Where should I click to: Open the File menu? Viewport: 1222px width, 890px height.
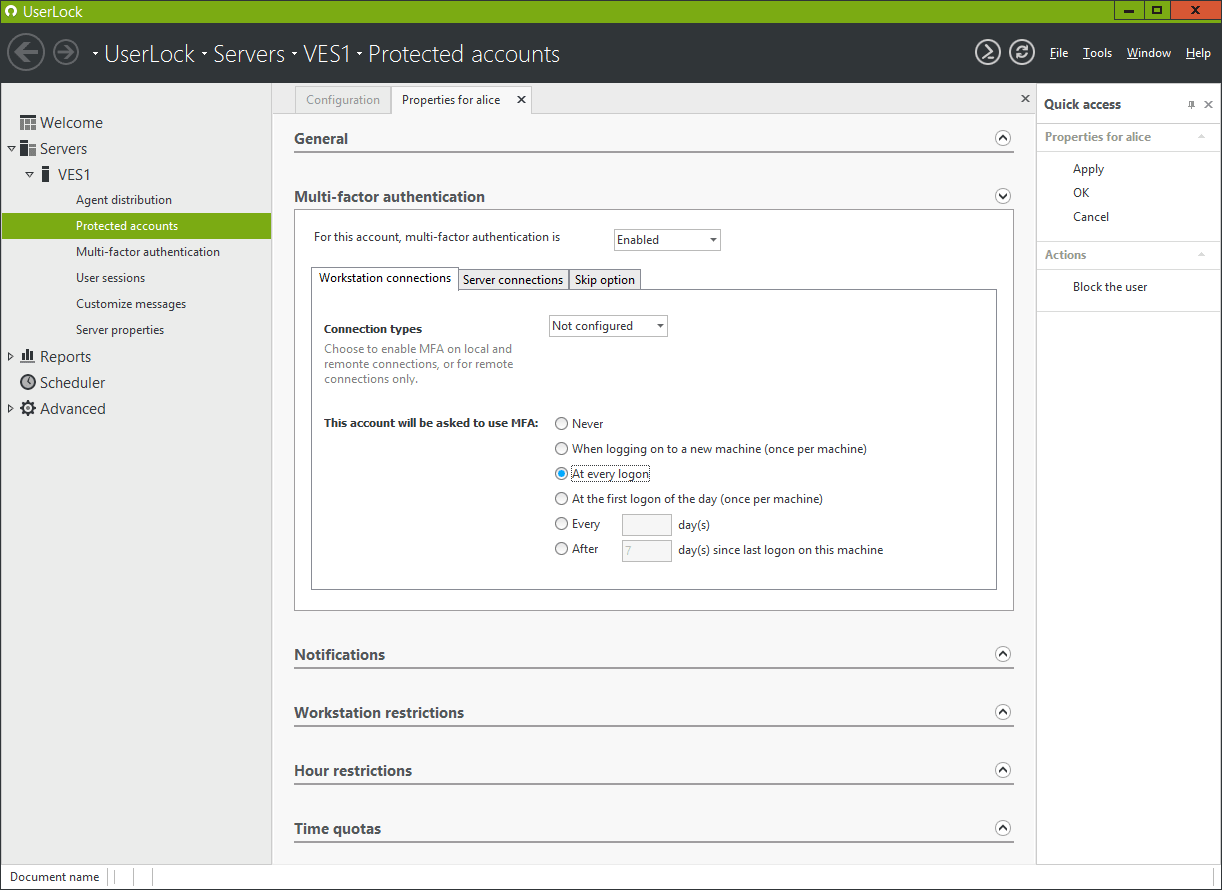pos(1059,53)
